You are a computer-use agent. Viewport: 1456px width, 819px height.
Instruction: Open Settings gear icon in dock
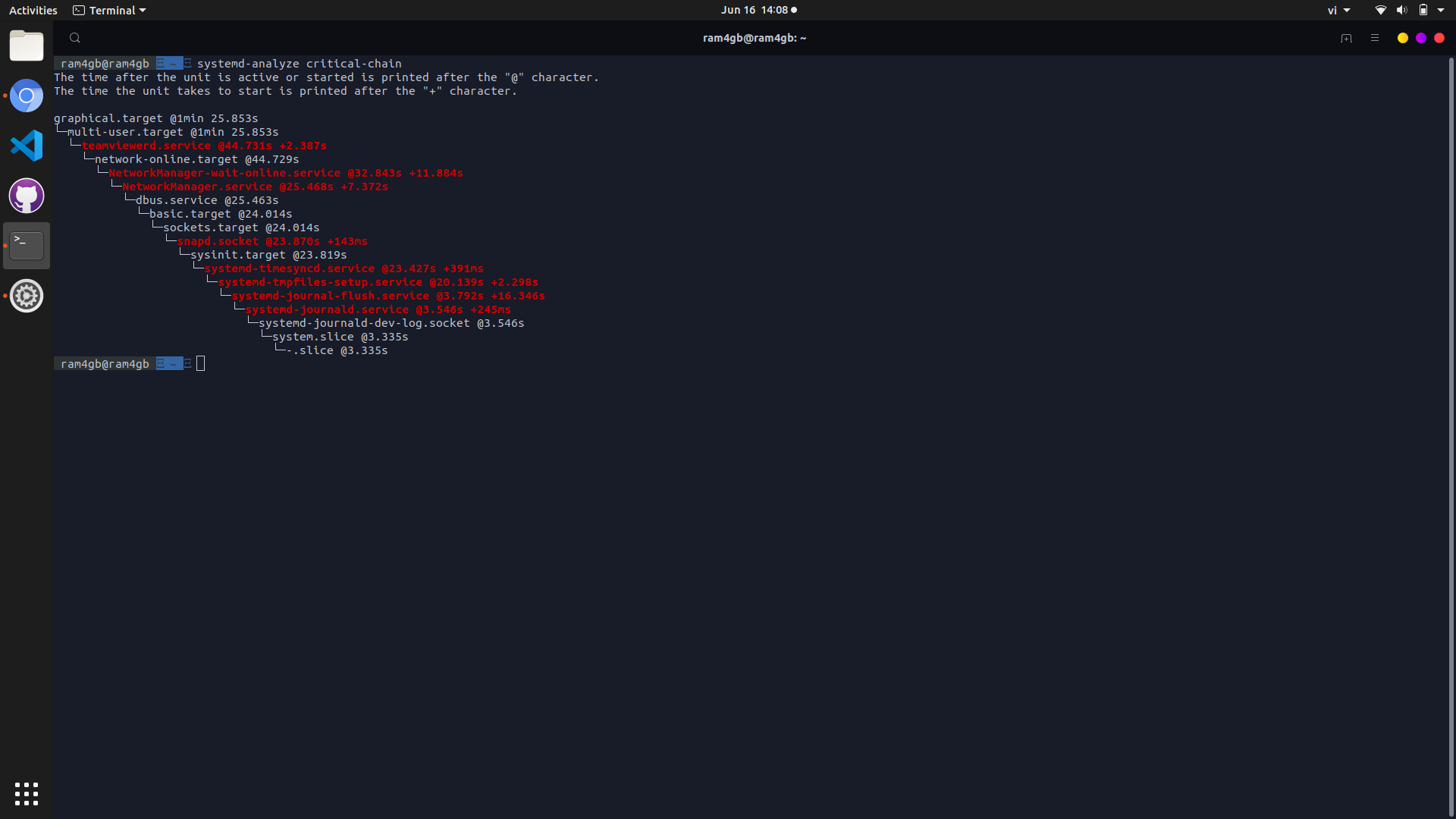27,296
